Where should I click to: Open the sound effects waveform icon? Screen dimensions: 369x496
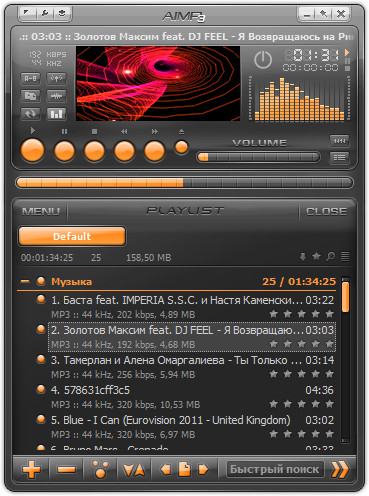[56, 96]
